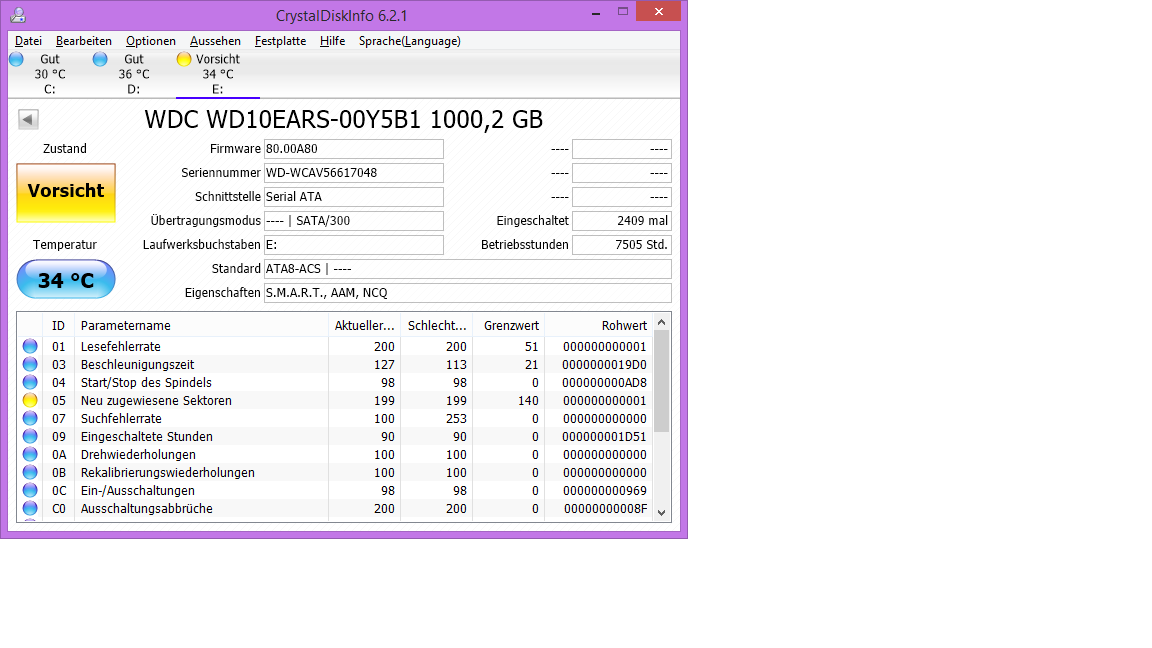The width and height of the screenshot is (1152, 648).
Task: Click the yellow Vorsicht indicator for drive E:
Action: [x=184, y=60]
